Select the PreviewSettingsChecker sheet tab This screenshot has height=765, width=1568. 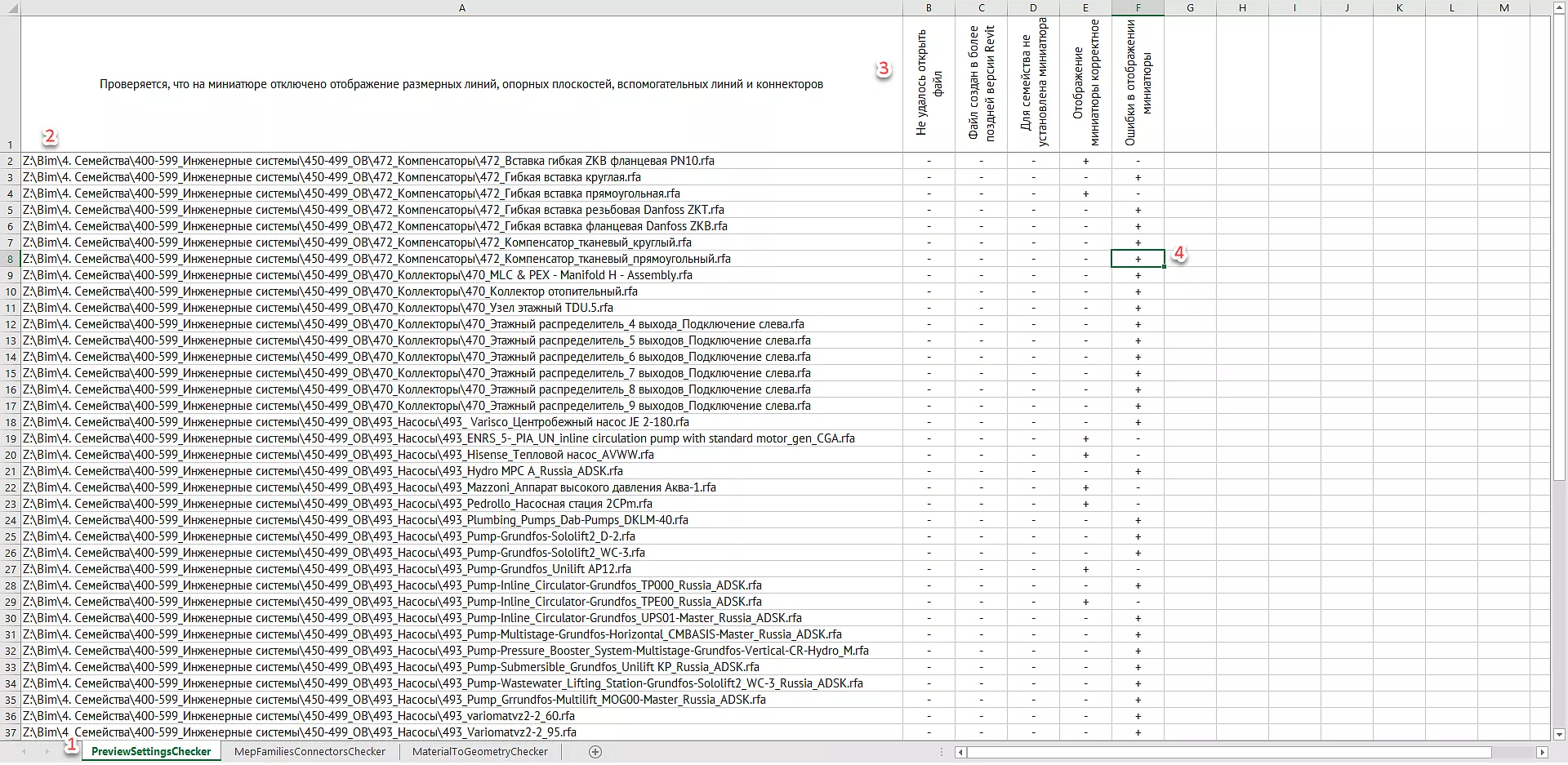coord(151,752)
